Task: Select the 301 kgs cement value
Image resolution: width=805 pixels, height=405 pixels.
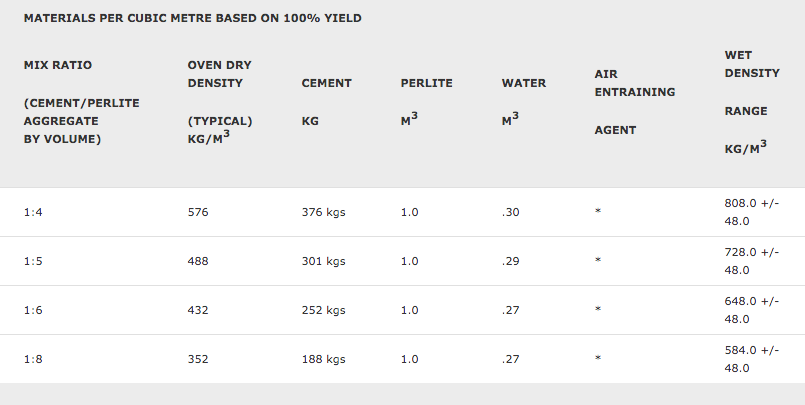Action: click(323, 261)
